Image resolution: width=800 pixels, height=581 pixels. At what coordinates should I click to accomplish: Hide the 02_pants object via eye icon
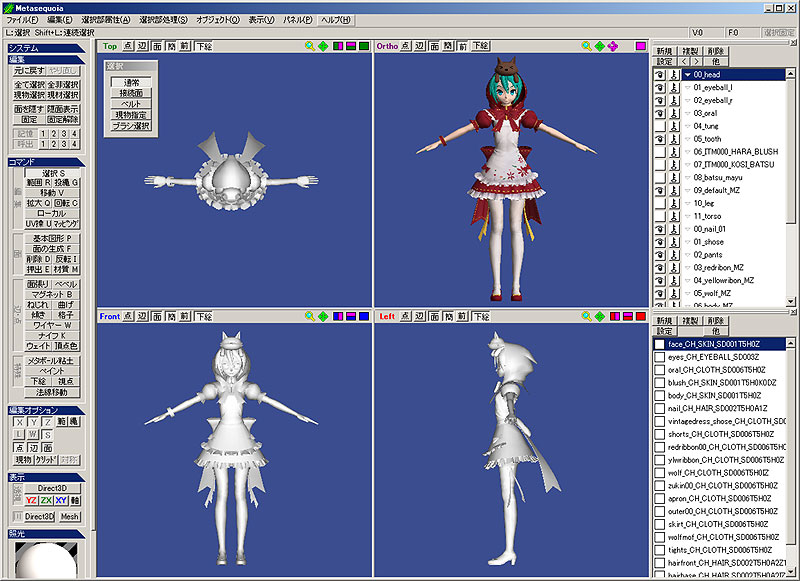click(660, 255)
